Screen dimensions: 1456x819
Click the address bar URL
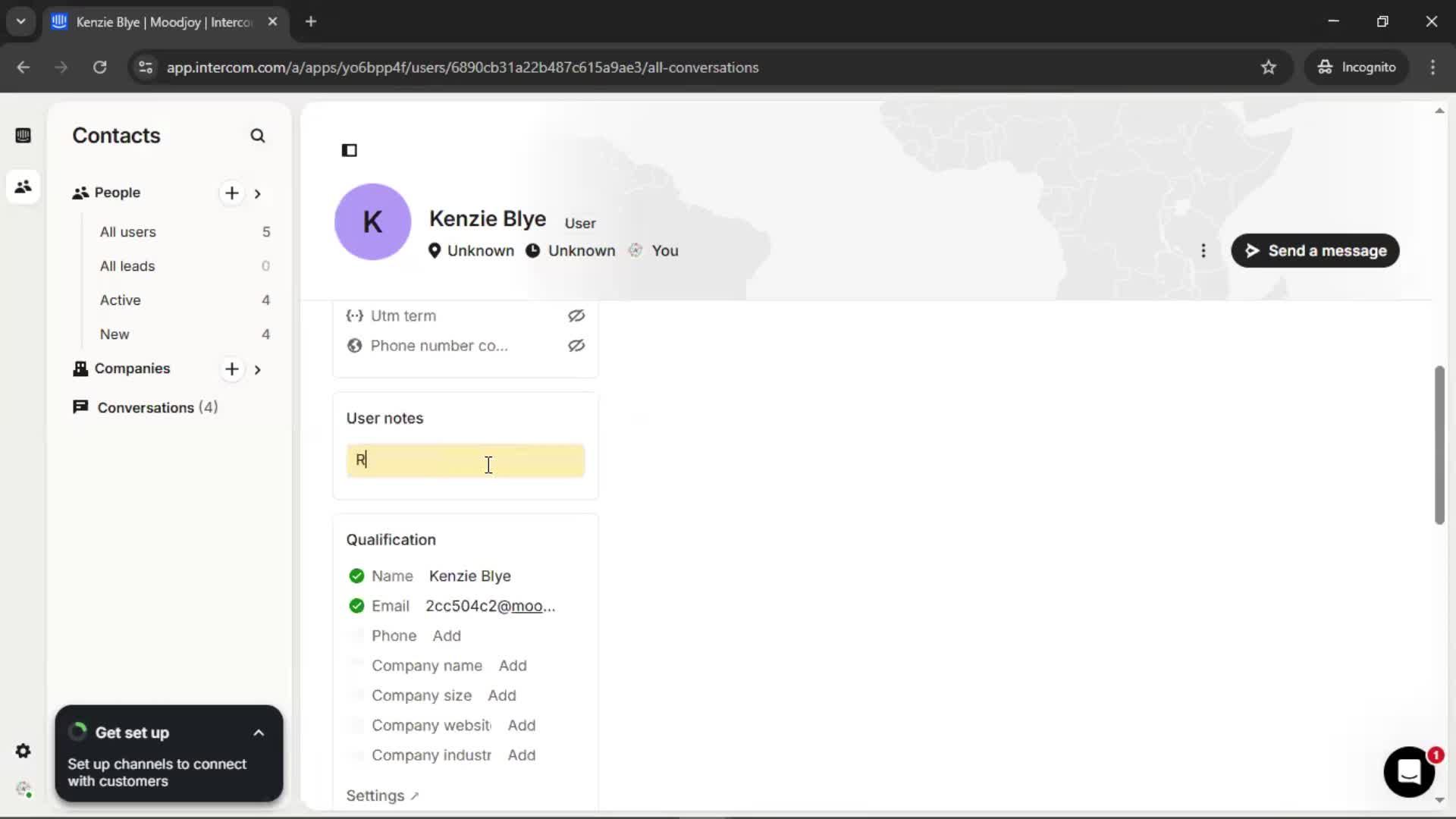(463, 67)
